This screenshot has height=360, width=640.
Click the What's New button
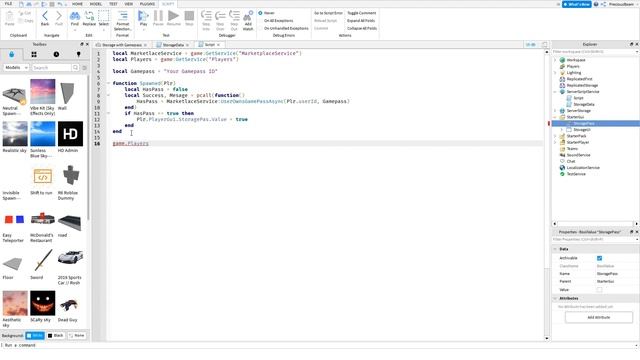coord(576,4)
